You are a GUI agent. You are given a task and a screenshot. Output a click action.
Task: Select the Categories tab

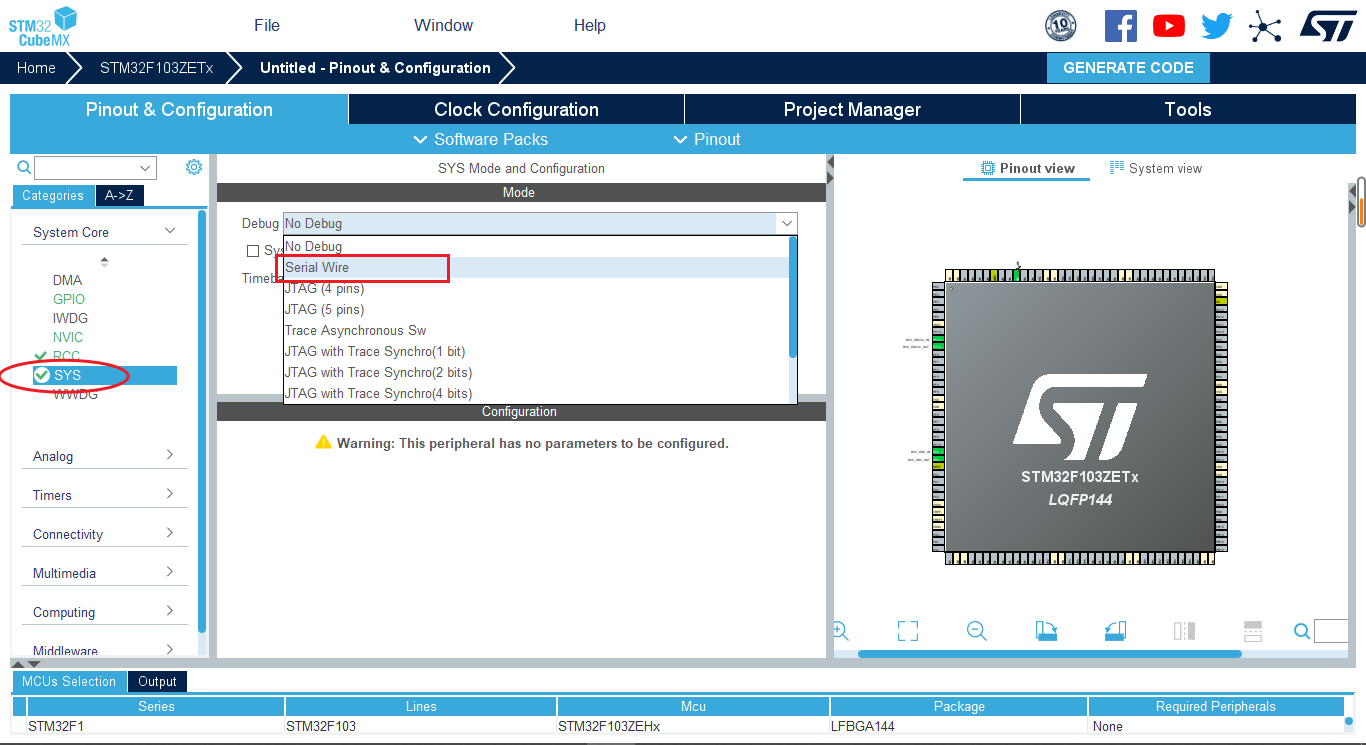[x=53, y=195]
